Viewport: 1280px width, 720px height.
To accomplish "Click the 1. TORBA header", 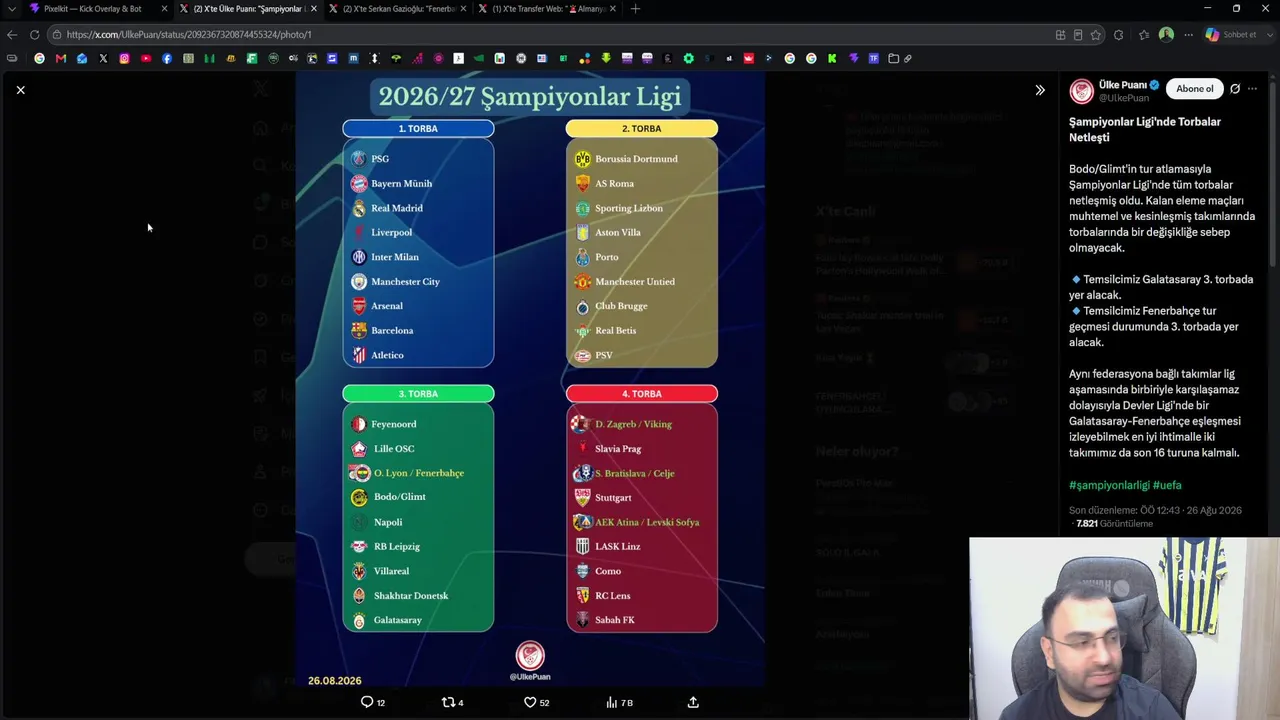I will 418,128.
